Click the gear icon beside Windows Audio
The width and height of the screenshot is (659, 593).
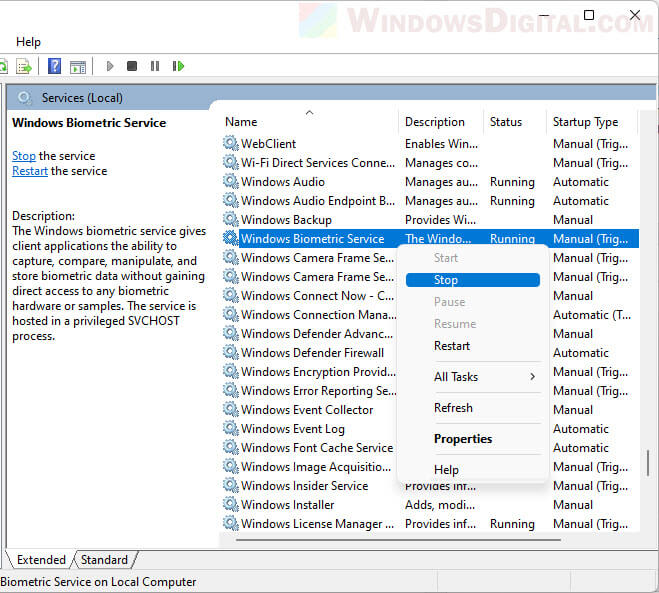tap(230, 181)
